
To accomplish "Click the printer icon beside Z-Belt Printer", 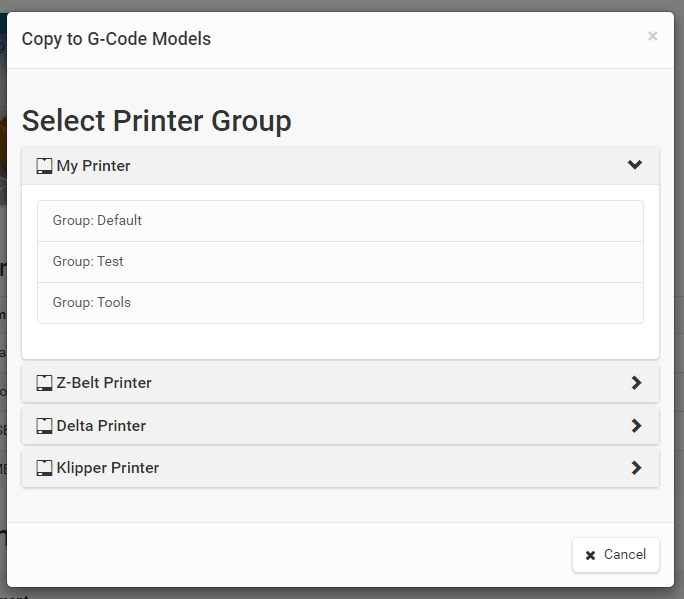I will [x=44, y=383].
